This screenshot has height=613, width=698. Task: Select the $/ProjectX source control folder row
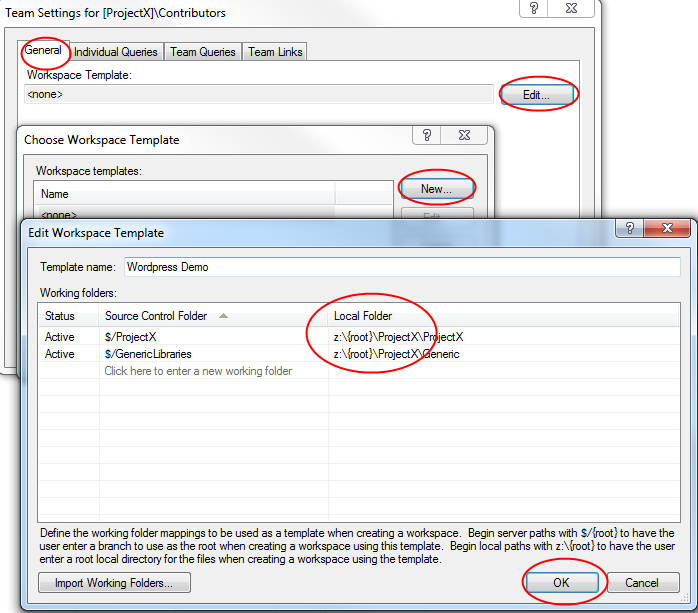click(131, 337)
